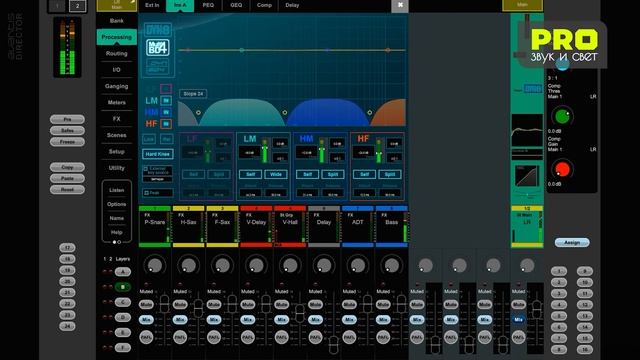Open the Routing menu item
This screenshot has width=640, height=360.
(117, 53)
